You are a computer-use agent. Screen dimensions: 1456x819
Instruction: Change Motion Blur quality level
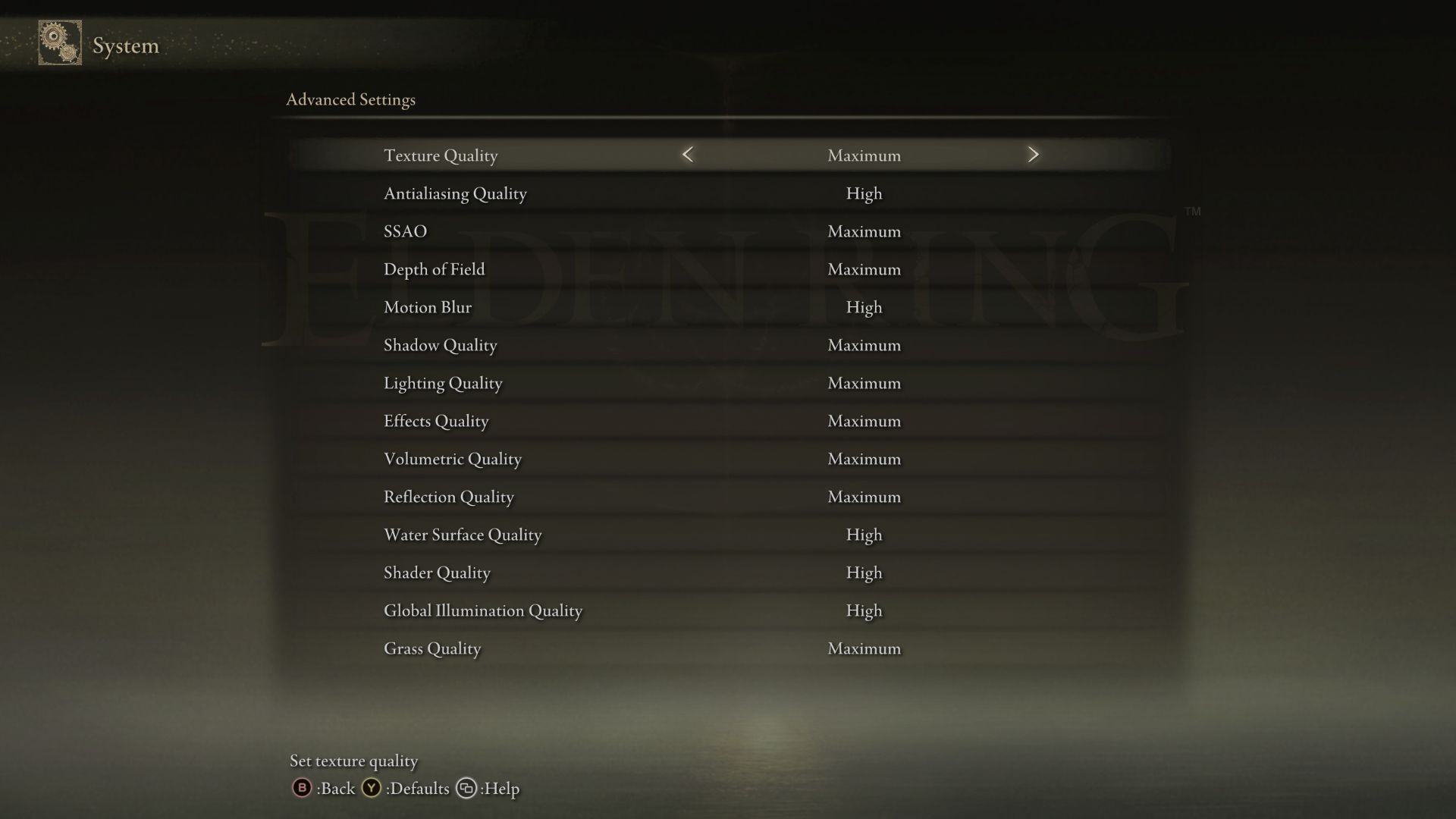[863, 307]
